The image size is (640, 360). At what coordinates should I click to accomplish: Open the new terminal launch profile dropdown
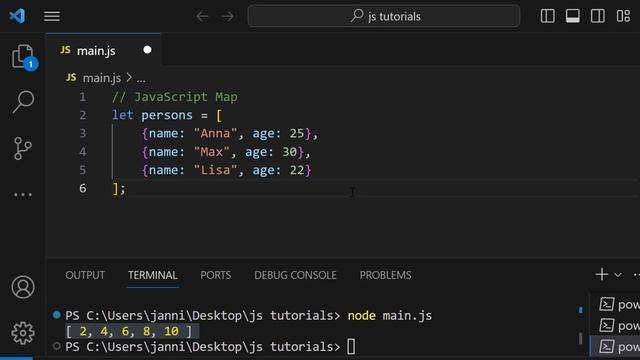pyautogui.click(x=618, y=275)
